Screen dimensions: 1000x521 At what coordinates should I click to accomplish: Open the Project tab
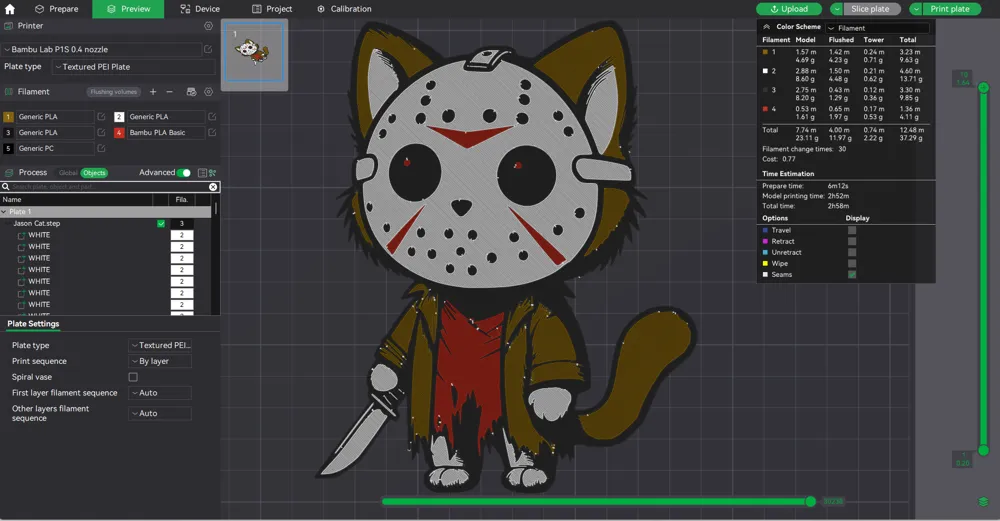(x=272, y=9)
